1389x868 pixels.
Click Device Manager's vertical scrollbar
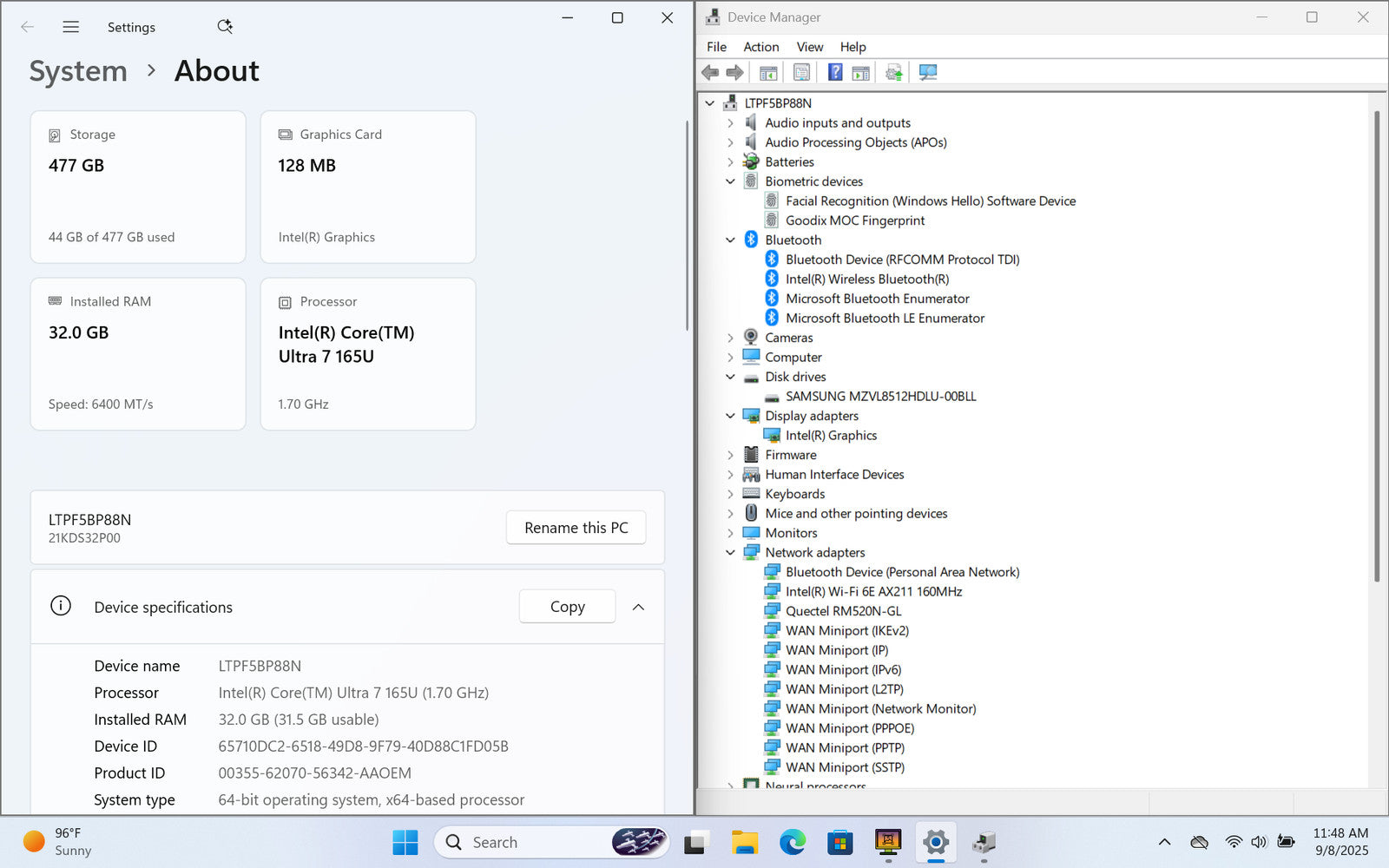pyautogui.click(x=1377, y=347)
